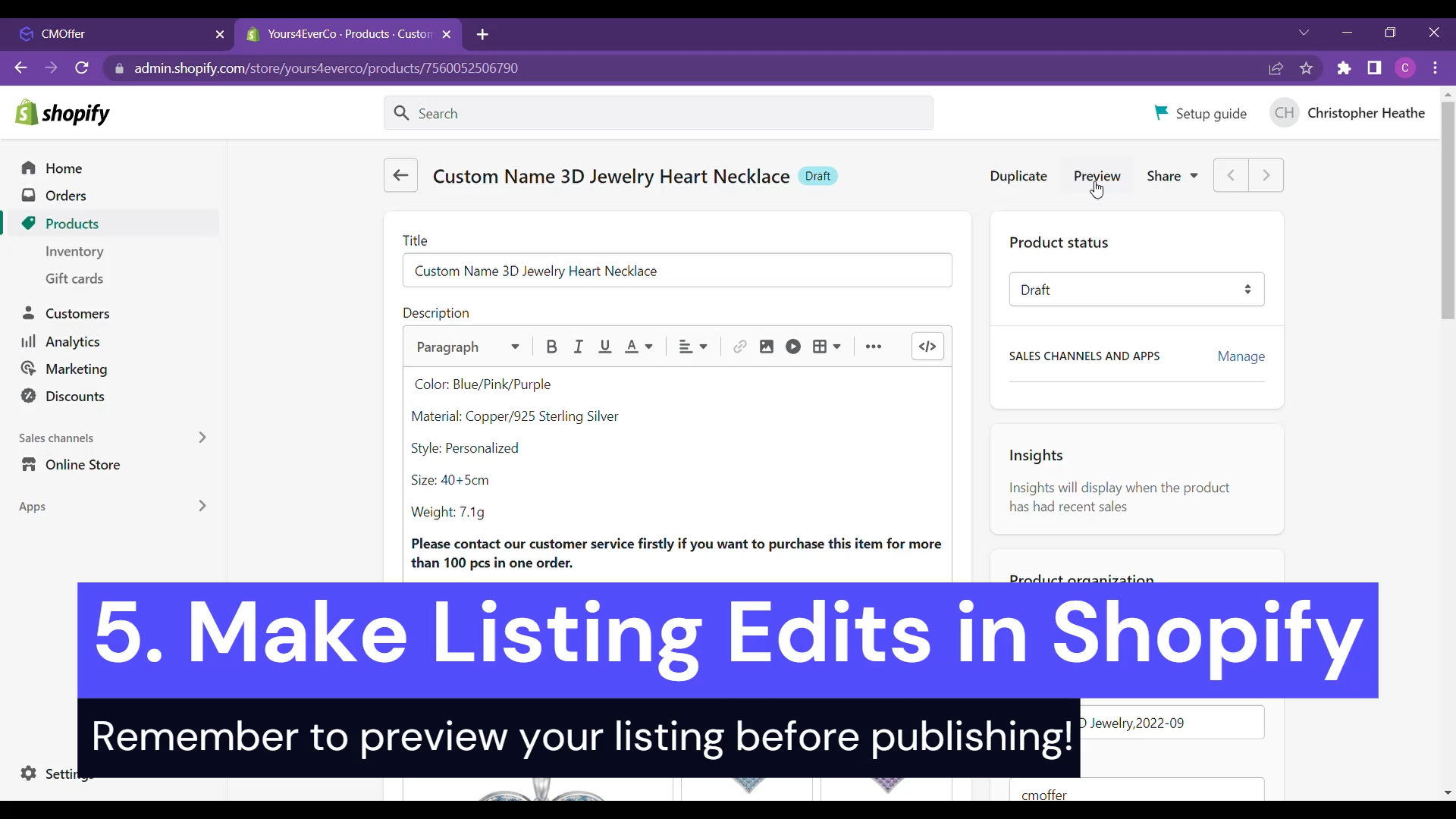The width and height of the screenshot is (1456, 819).
Task: Click the insert image icon
Action: [x=766, y=347]
